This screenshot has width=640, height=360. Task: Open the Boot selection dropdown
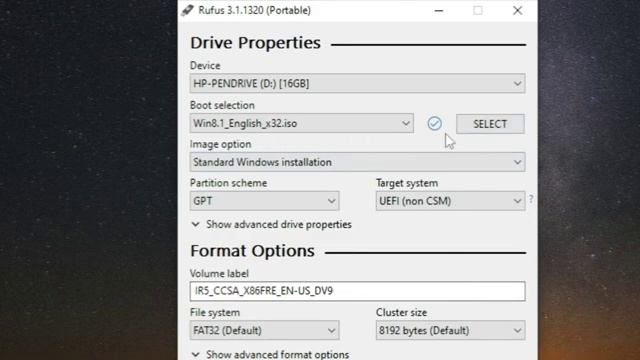coord(302,123)
